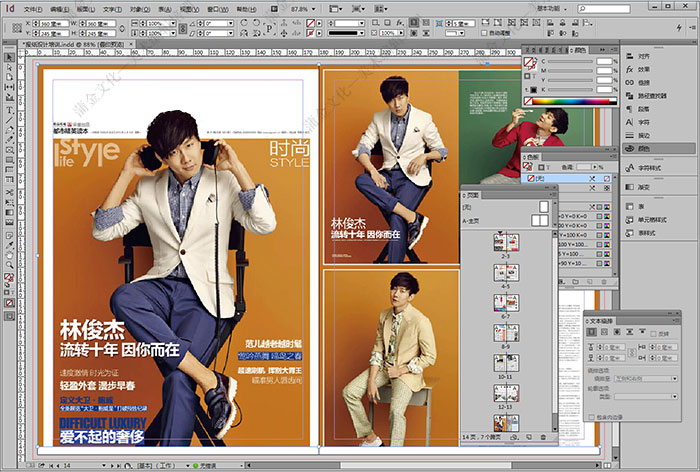The width and height of the screenshot is (700, 472).
Task: Select the [无] master entry in Pages panel
Action: coord(506,207)
